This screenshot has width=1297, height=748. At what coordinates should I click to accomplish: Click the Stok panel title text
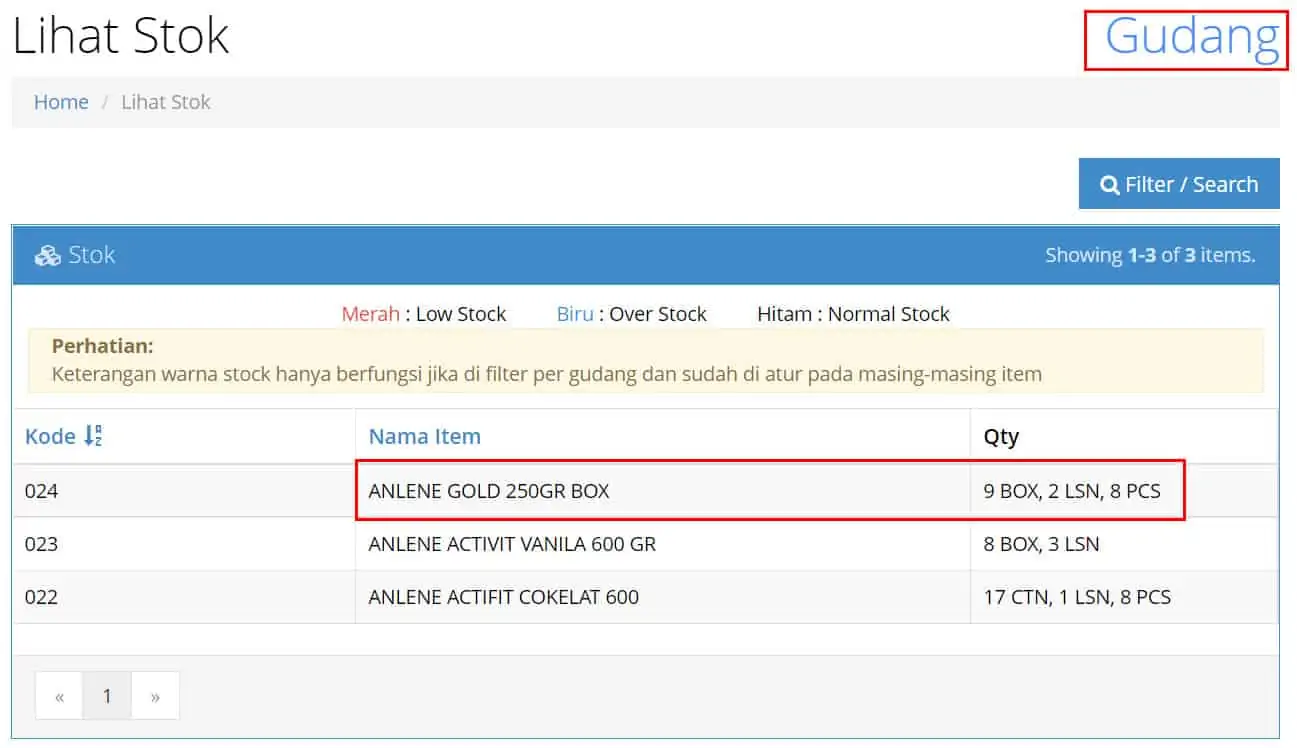point(92,255)
